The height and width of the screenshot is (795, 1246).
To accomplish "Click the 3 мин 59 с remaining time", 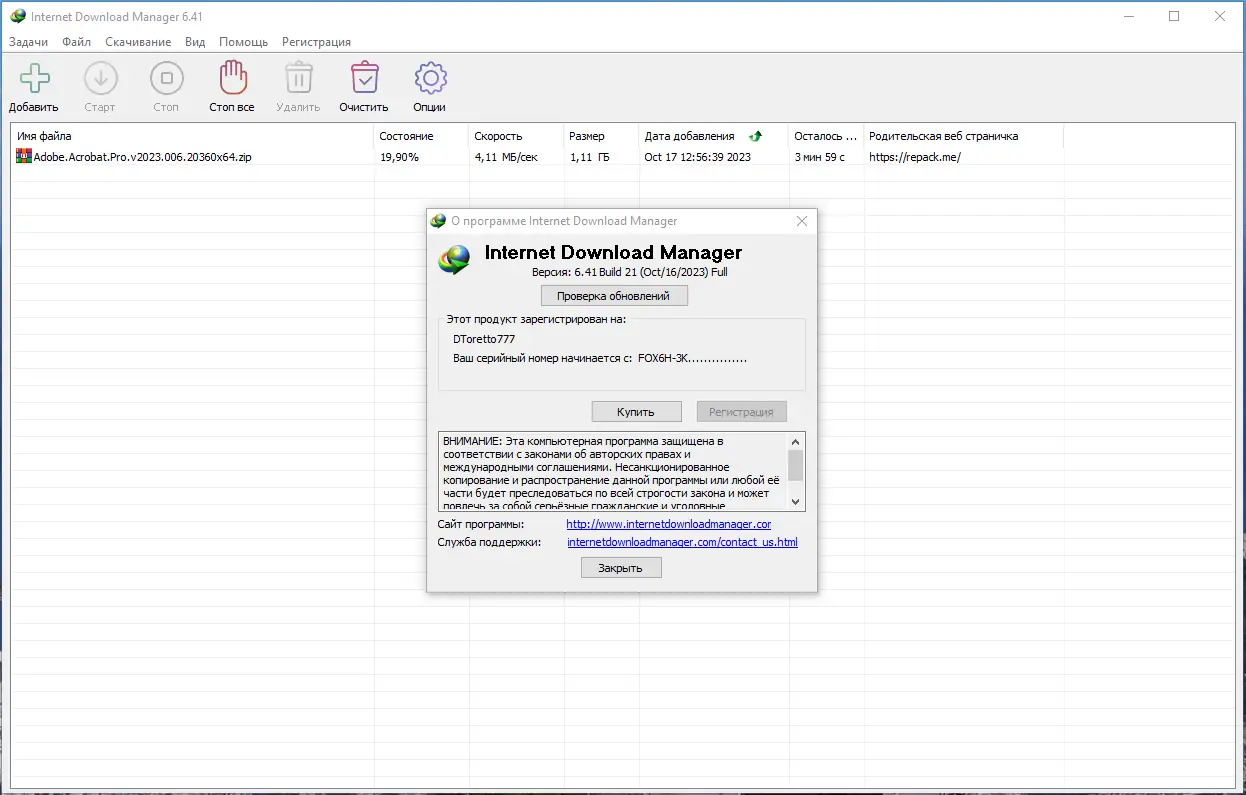I will point(819,157).
